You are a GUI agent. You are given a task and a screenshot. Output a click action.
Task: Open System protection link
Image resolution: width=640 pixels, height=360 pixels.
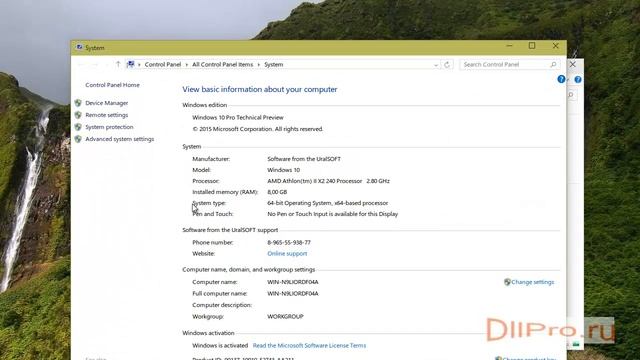coord(109,127)
